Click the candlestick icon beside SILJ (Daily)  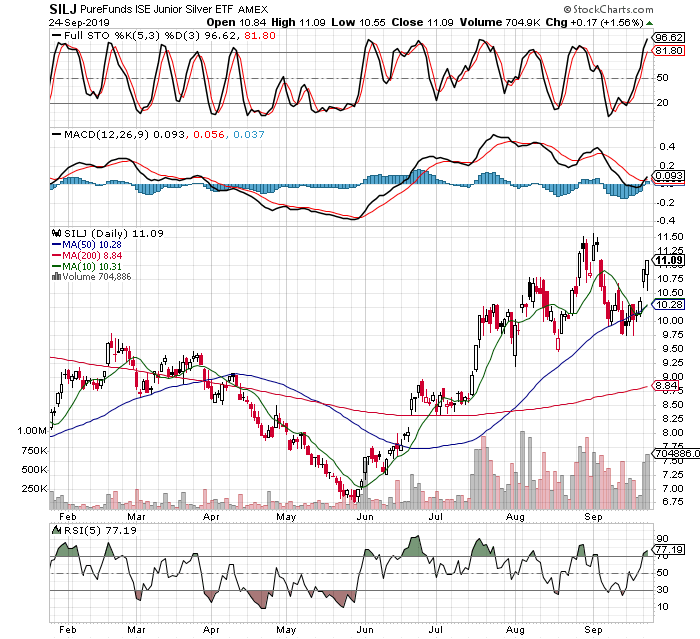[x=56, y=233]
